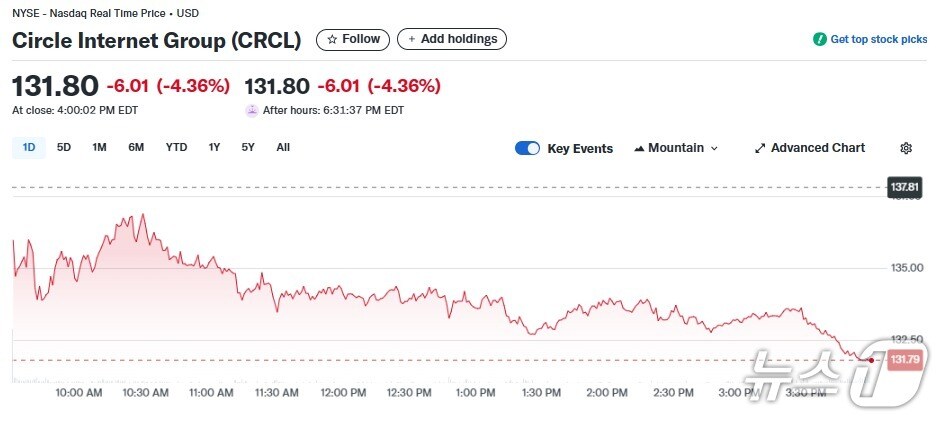Switch to the 5D range

coord(64,147)
